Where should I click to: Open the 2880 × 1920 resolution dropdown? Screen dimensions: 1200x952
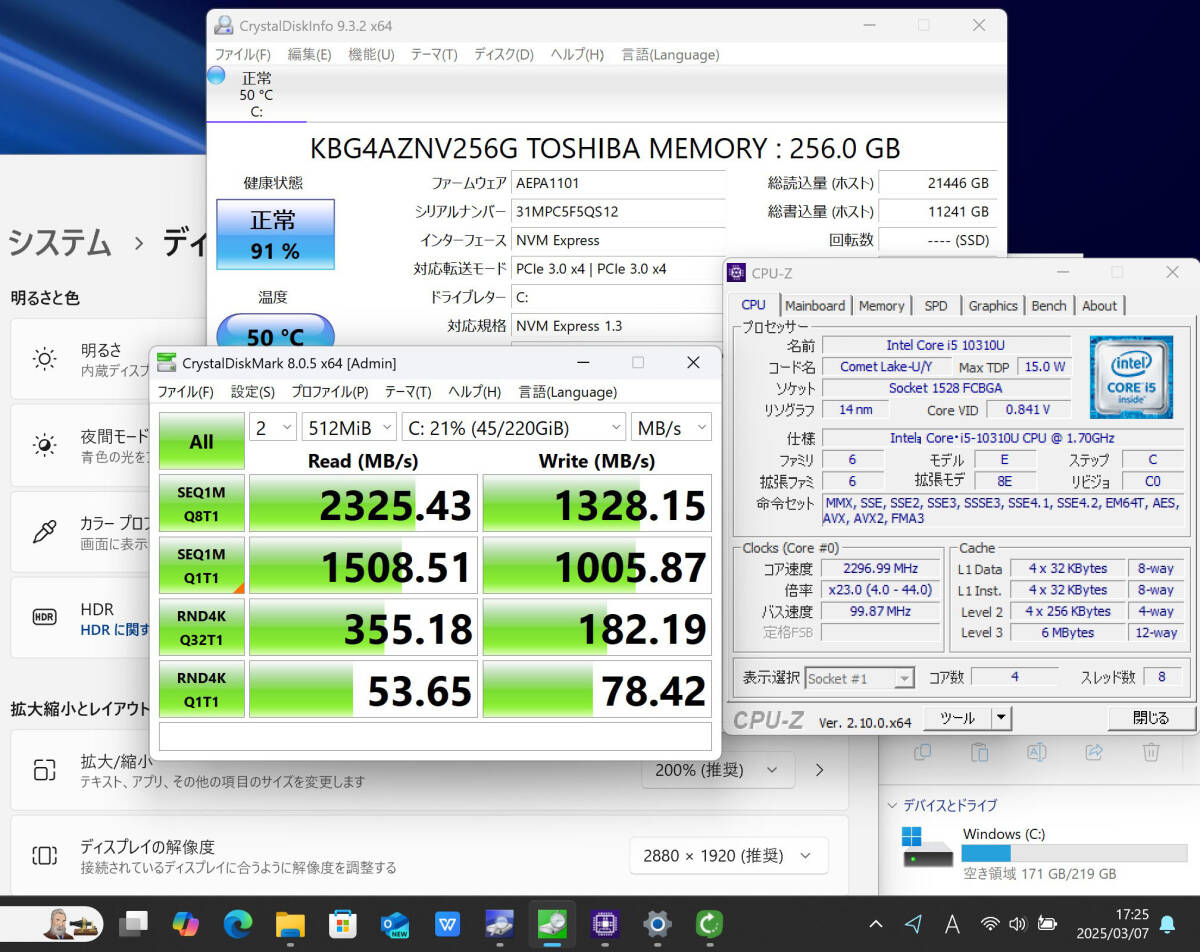tap(729, 855)
